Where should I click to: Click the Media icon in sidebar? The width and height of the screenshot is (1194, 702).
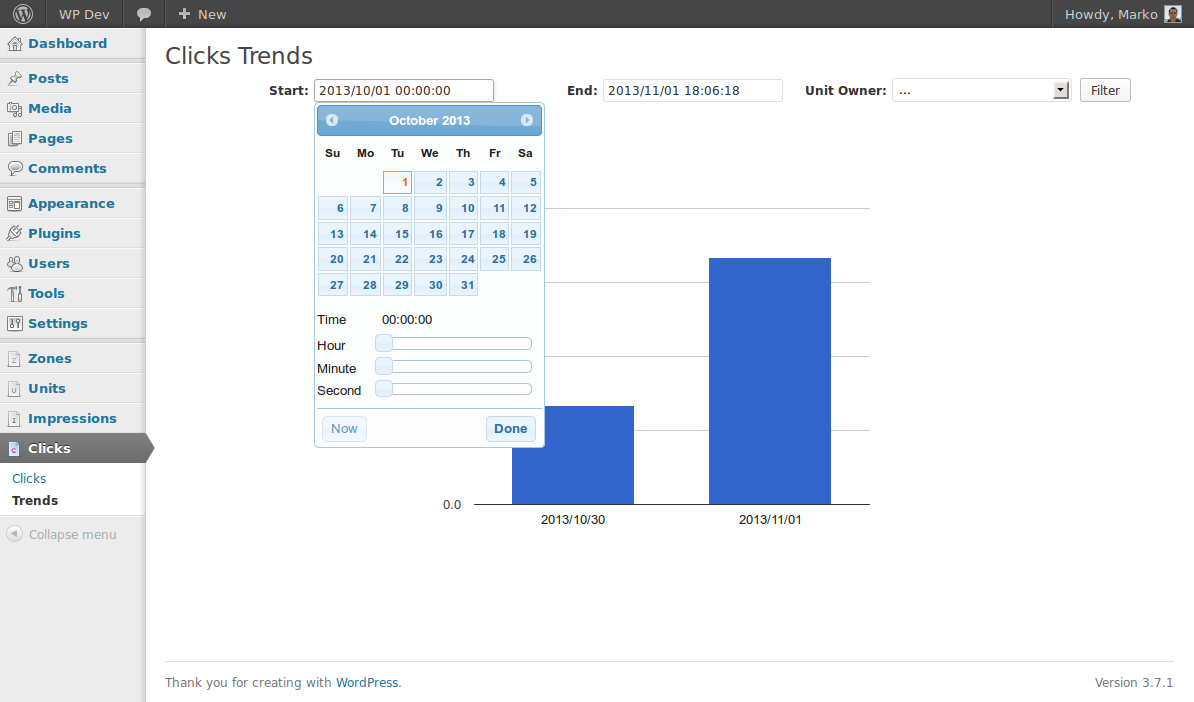pos(14,109)
